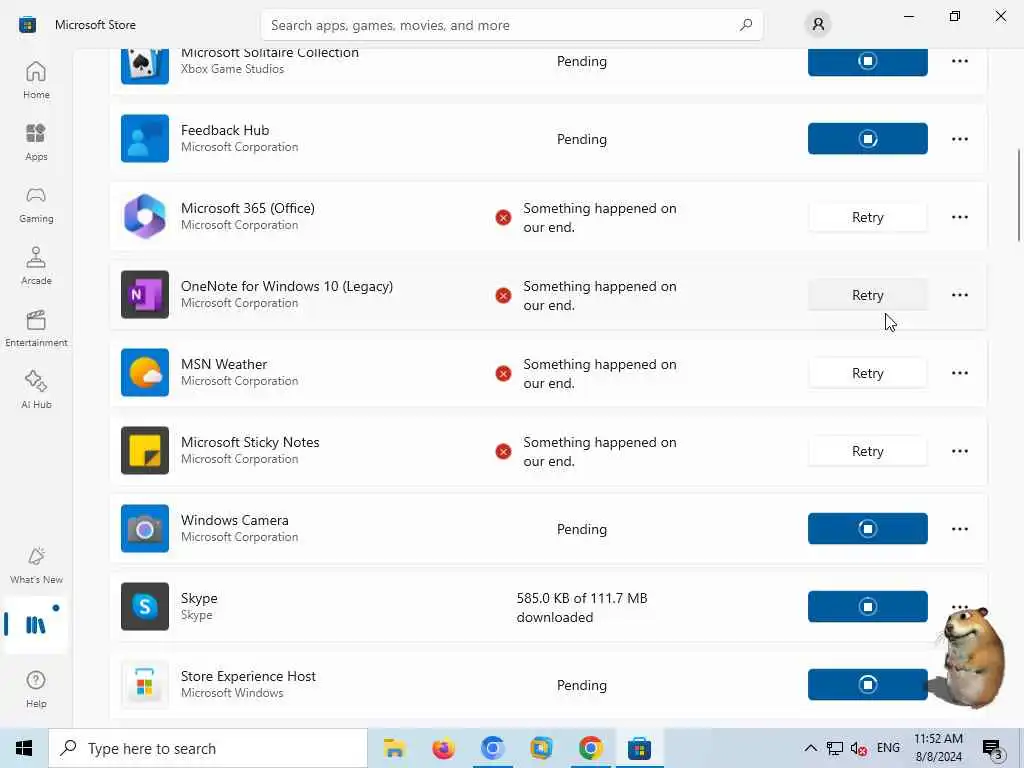Click the OneNote app icon
Viewport: 1024px width, 768px height.
tap(145, 295)
